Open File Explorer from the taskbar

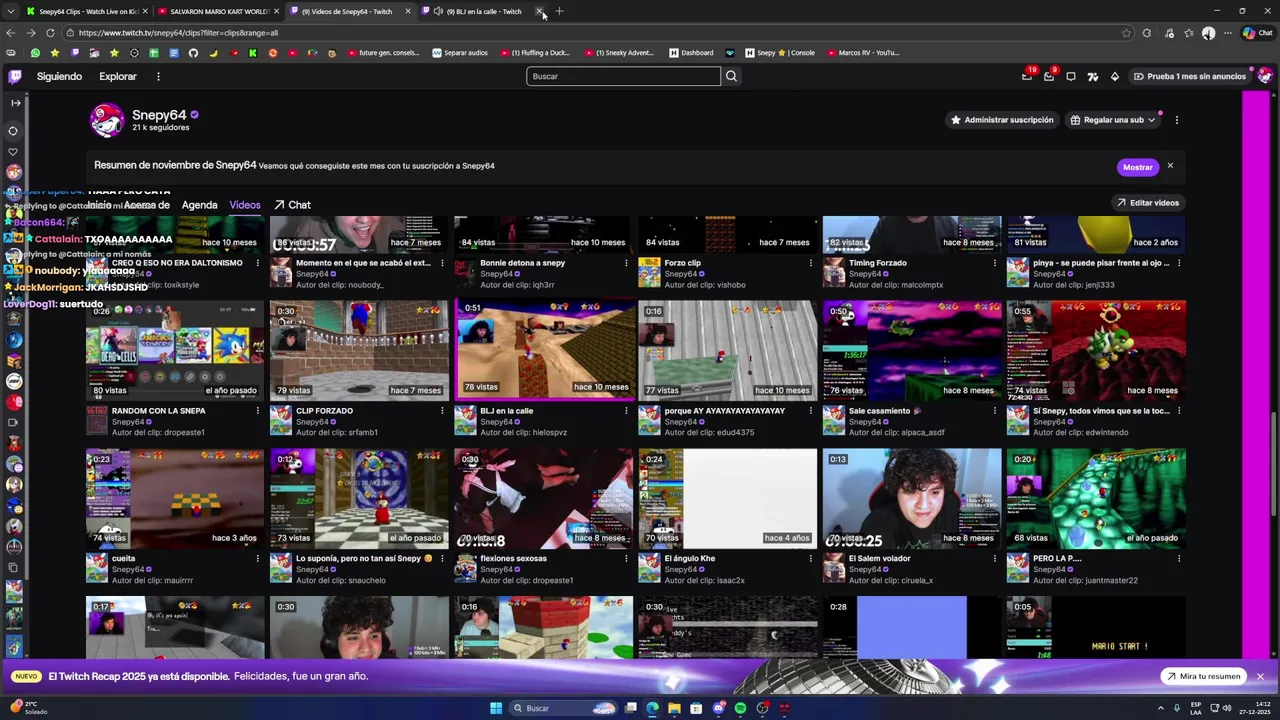pyautogui.click(x=674, y=708)
